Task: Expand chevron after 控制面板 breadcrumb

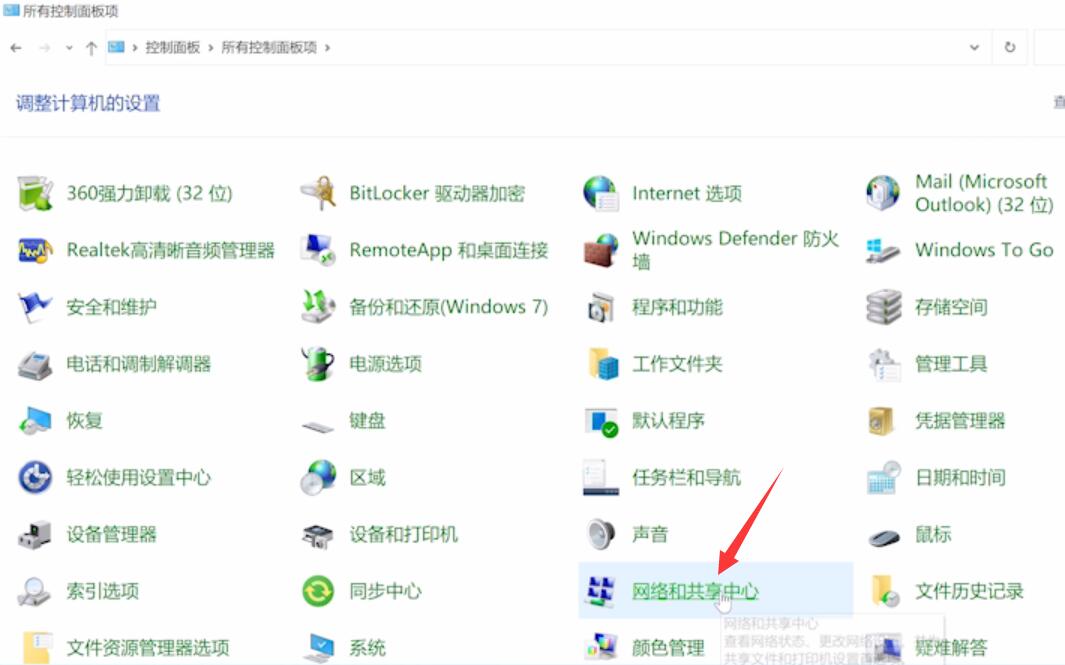Action: click(x=211, y=47)
